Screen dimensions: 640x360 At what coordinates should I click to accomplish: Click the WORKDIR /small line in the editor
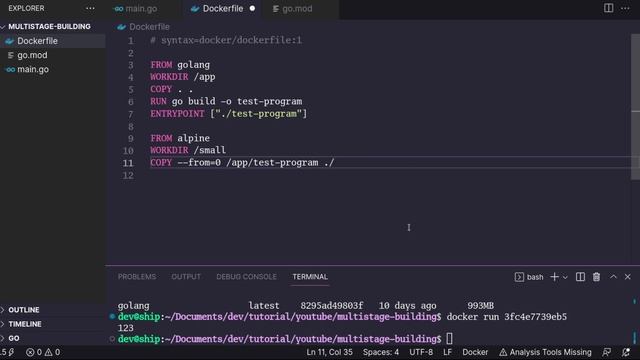[188, 150]
